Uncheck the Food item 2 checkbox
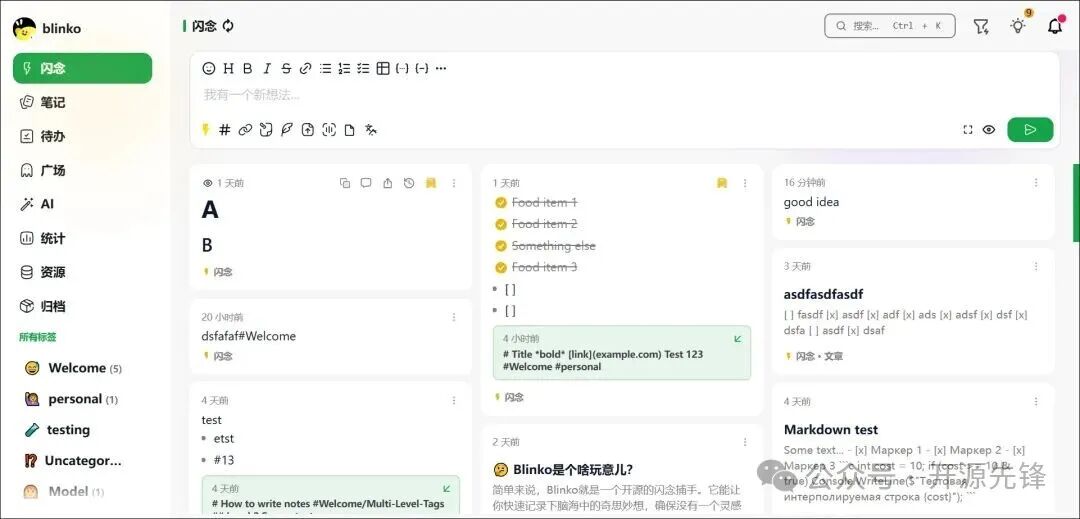Image resolution: width=1080 pixels, height=519 pixels. click(x=501, y=224)
